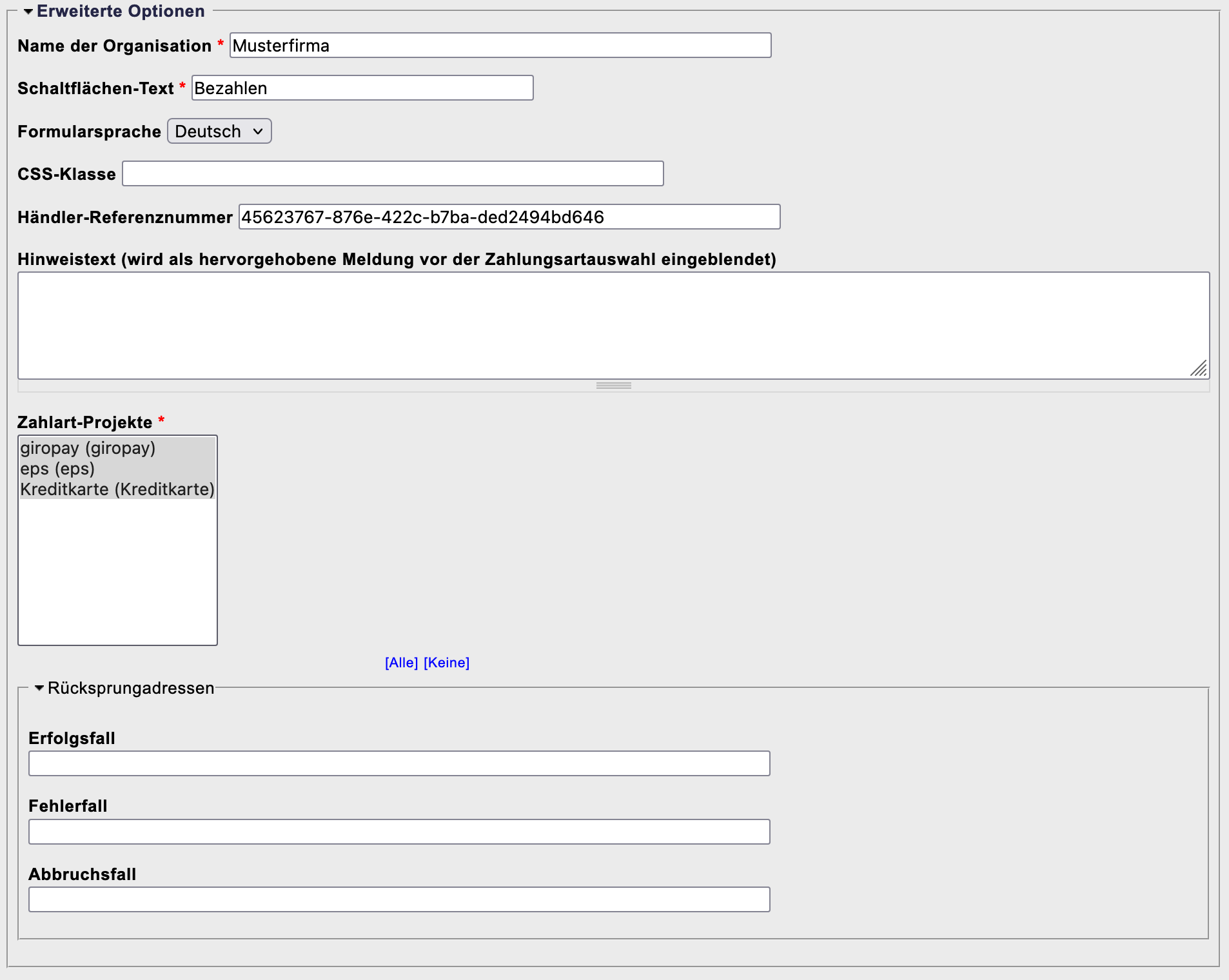
Task: Click the Schaltflächen-Text input field
Action: pos(362,88)
